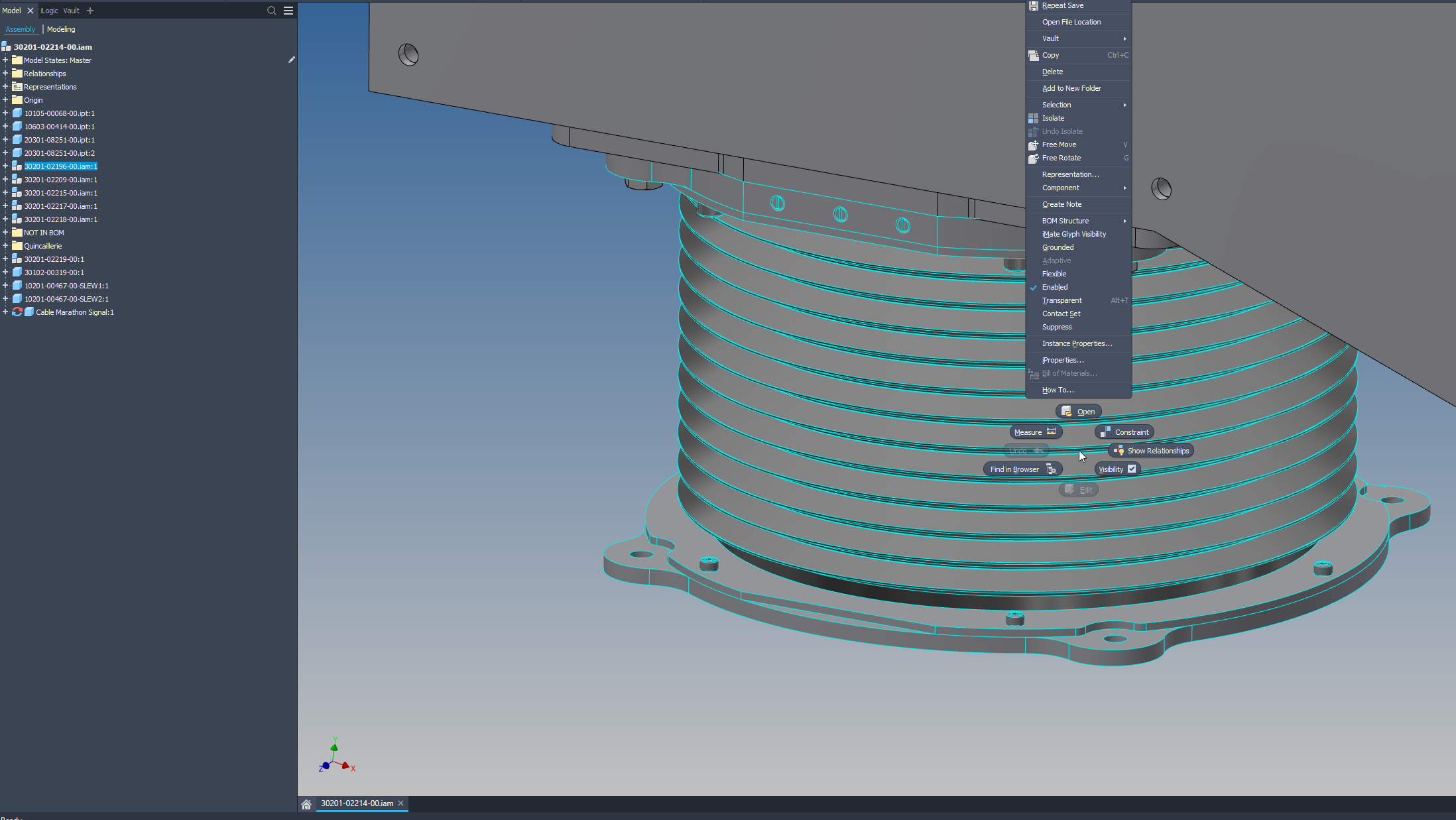Click the browser search magnifier icon
This screenshot has height=820, width=1456.
[x=271, y=11]
